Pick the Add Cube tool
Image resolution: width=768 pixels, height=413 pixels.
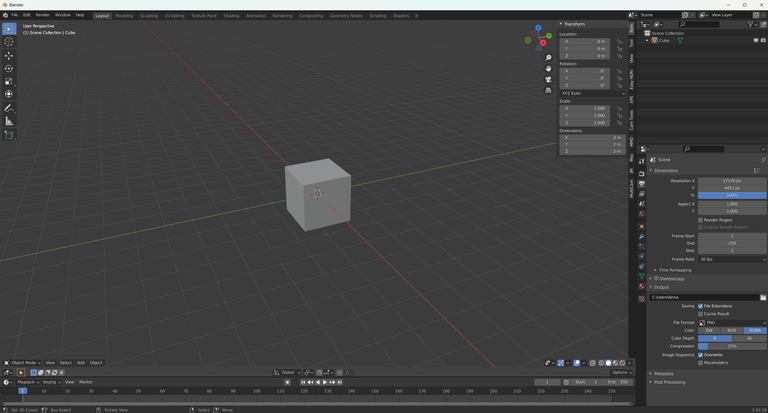9,135
